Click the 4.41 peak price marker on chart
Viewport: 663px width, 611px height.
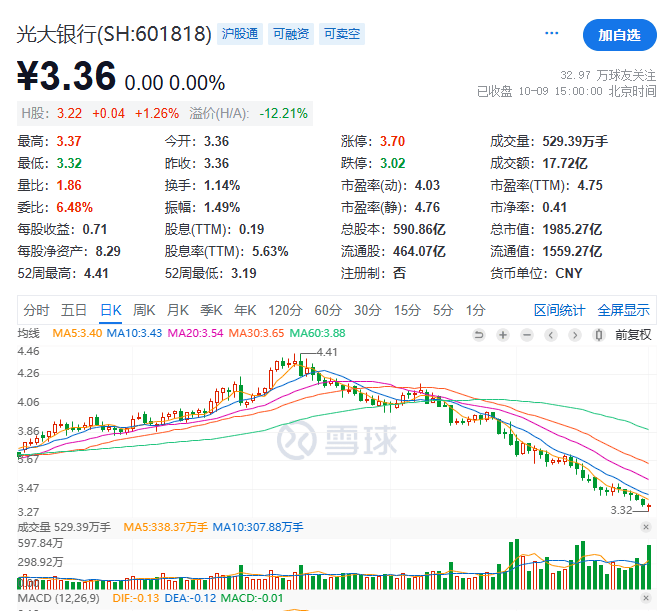[x=327, y=353]
